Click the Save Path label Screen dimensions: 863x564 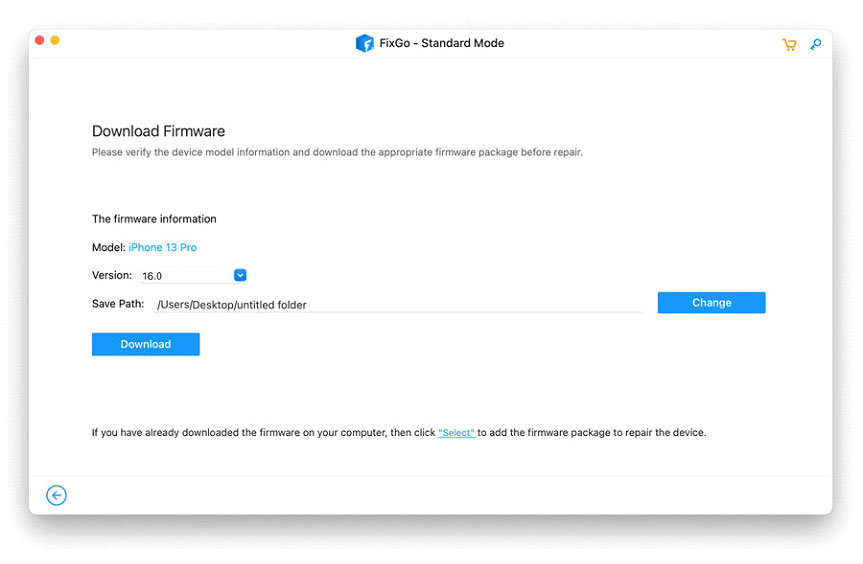[x=118, y=304]
